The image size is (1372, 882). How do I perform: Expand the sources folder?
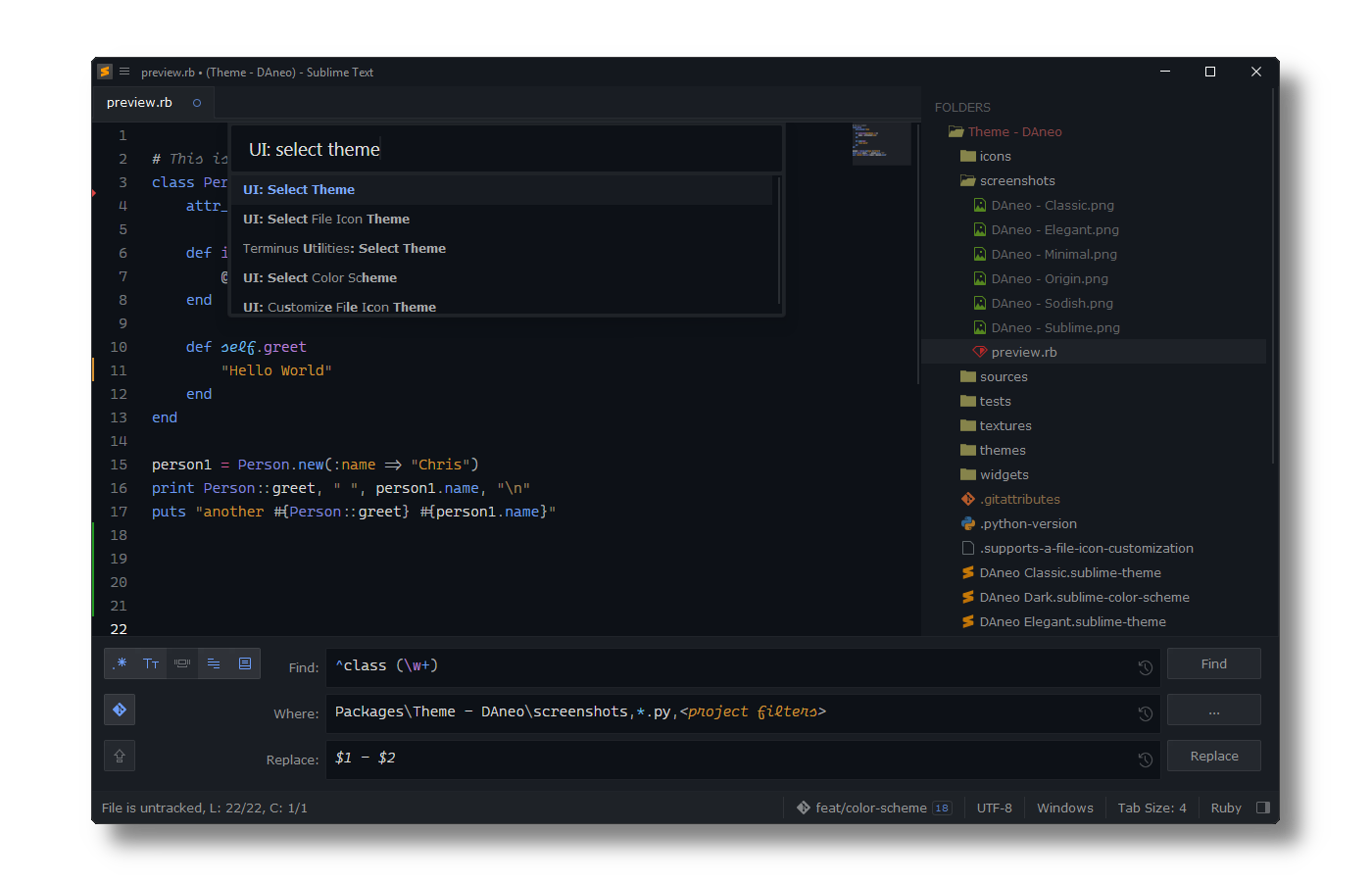968,377
